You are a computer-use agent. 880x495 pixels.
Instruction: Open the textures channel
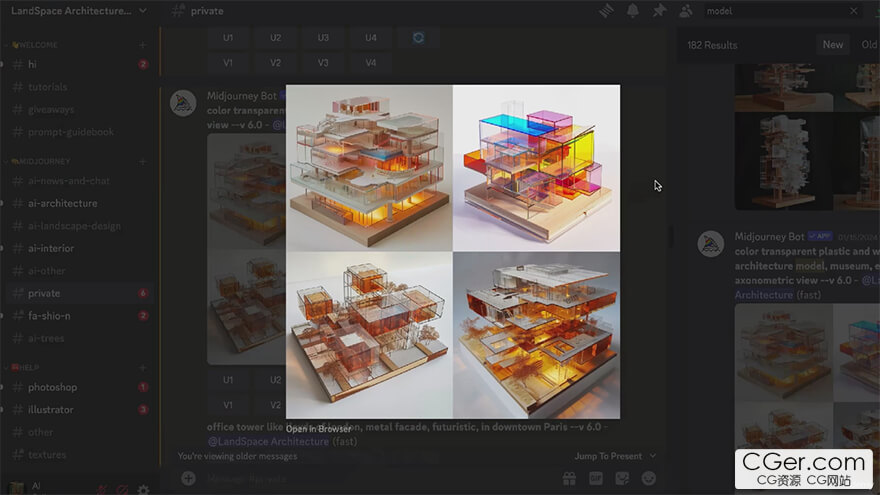point(80,455)
